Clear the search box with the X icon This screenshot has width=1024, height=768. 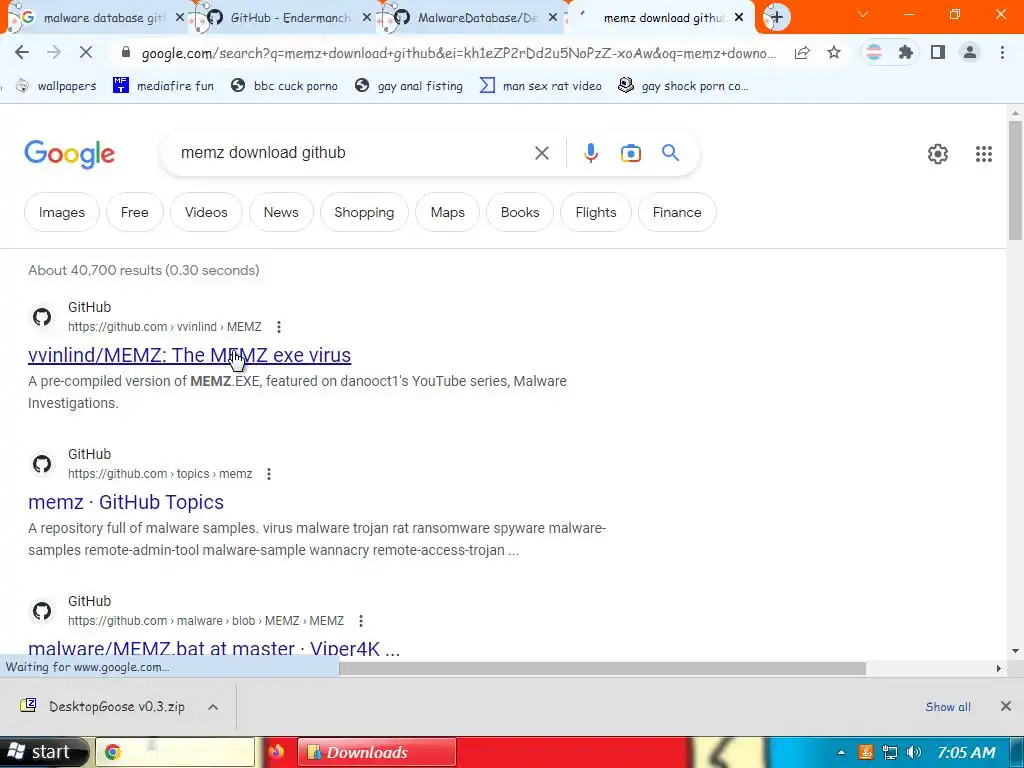[x=541, y=153]
